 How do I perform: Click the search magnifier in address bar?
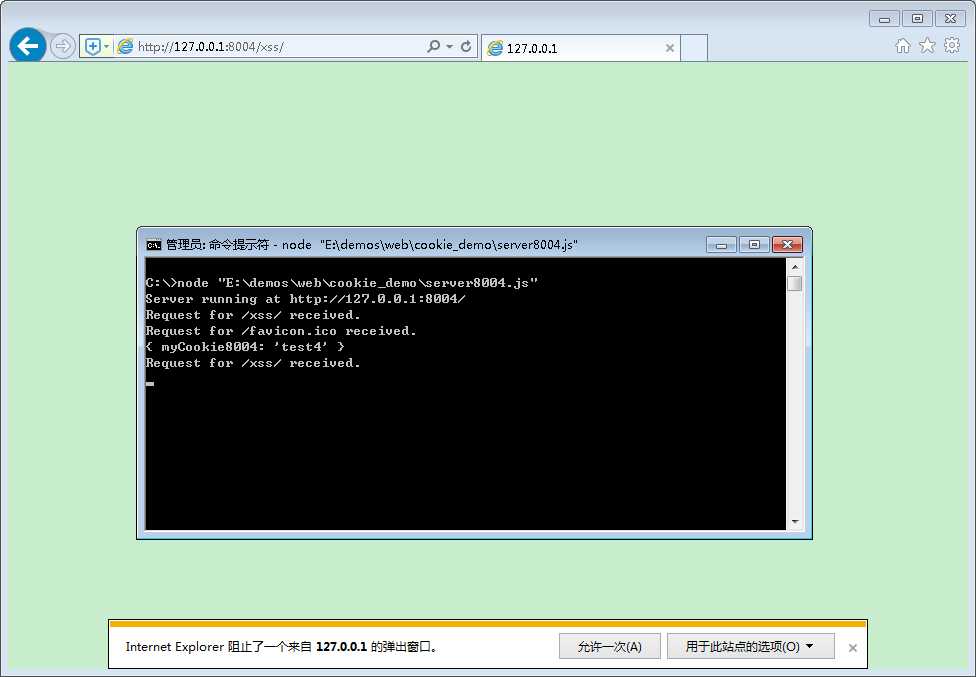(433, 47)
